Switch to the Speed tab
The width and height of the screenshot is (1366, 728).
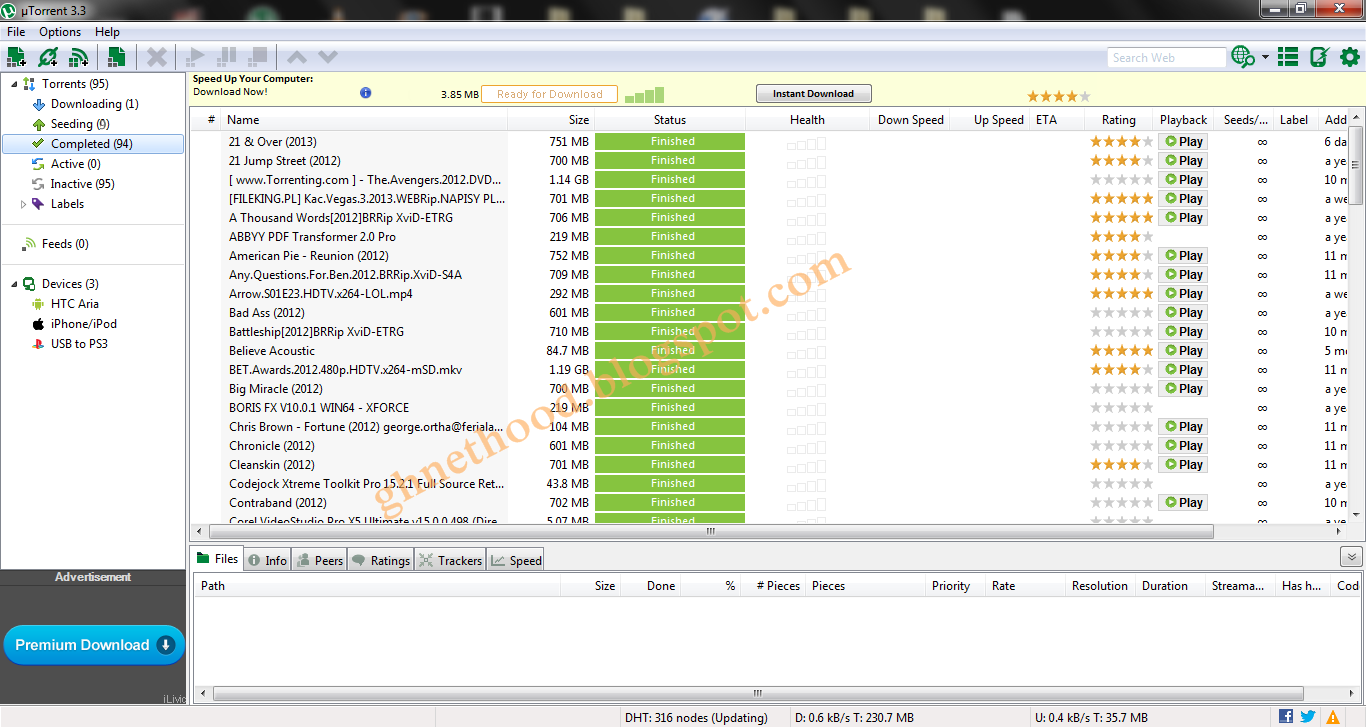(x=516, y=560)
